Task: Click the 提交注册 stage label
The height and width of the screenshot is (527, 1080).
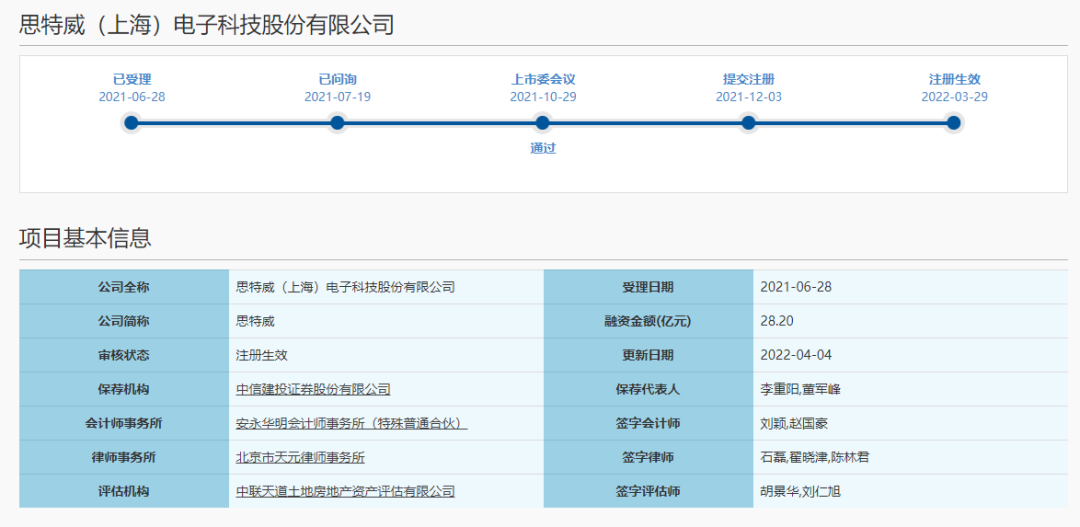Action: tap(748, 79)
